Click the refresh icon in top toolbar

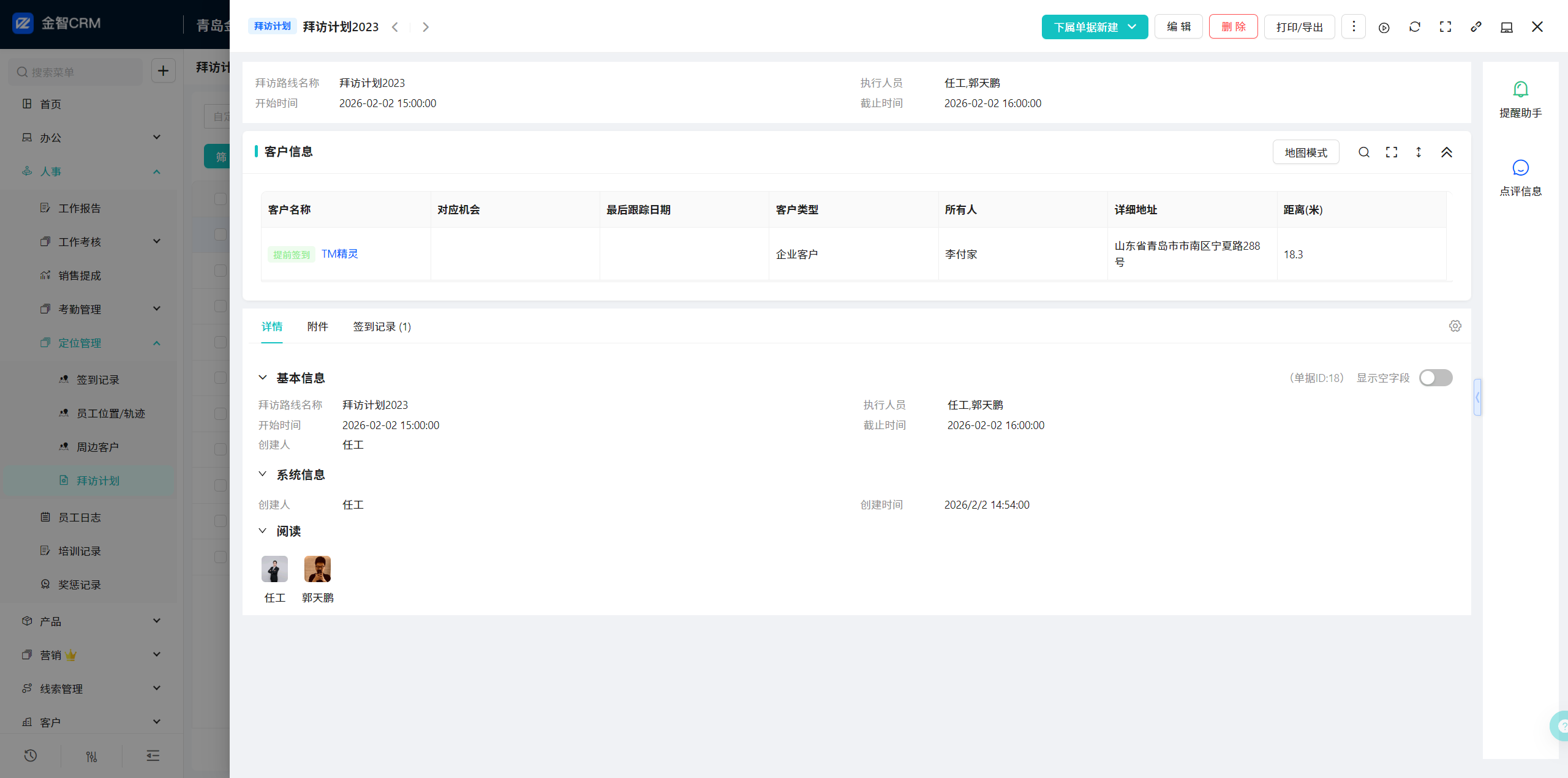[1414, 27]
